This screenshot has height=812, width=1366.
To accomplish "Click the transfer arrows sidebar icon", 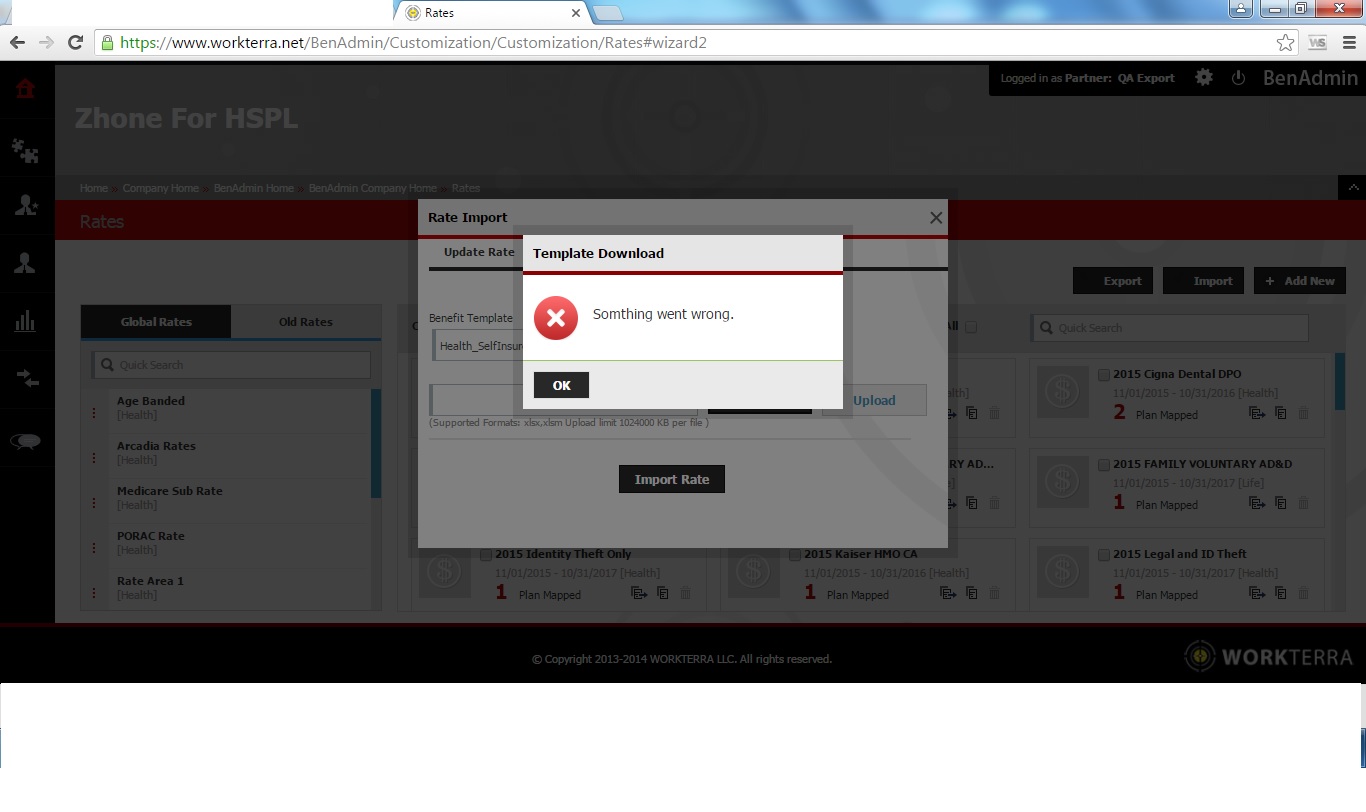I will (25, 378).
